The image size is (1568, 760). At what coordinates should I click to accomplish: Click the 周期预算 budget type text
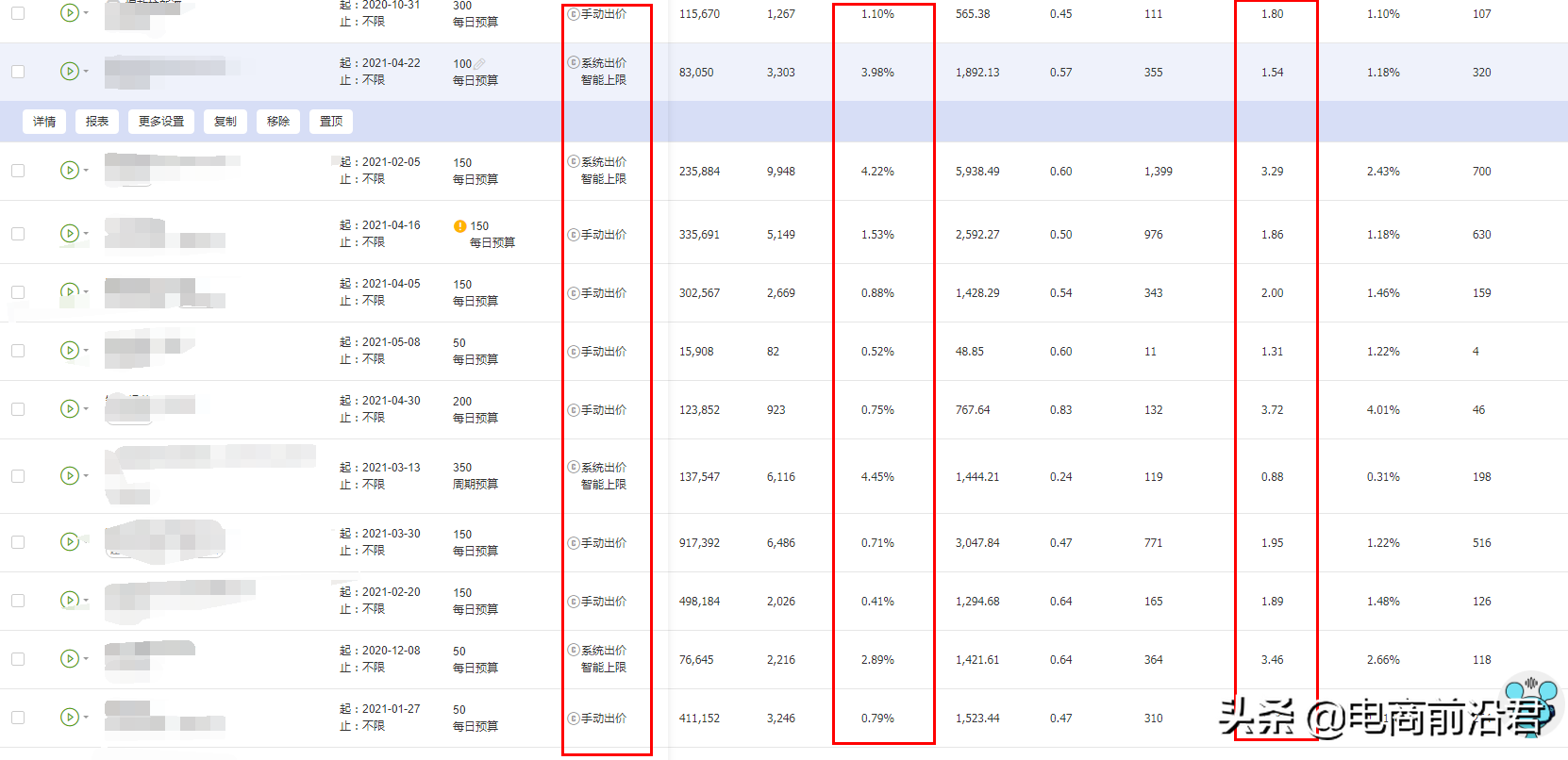(x=475, y=485)
